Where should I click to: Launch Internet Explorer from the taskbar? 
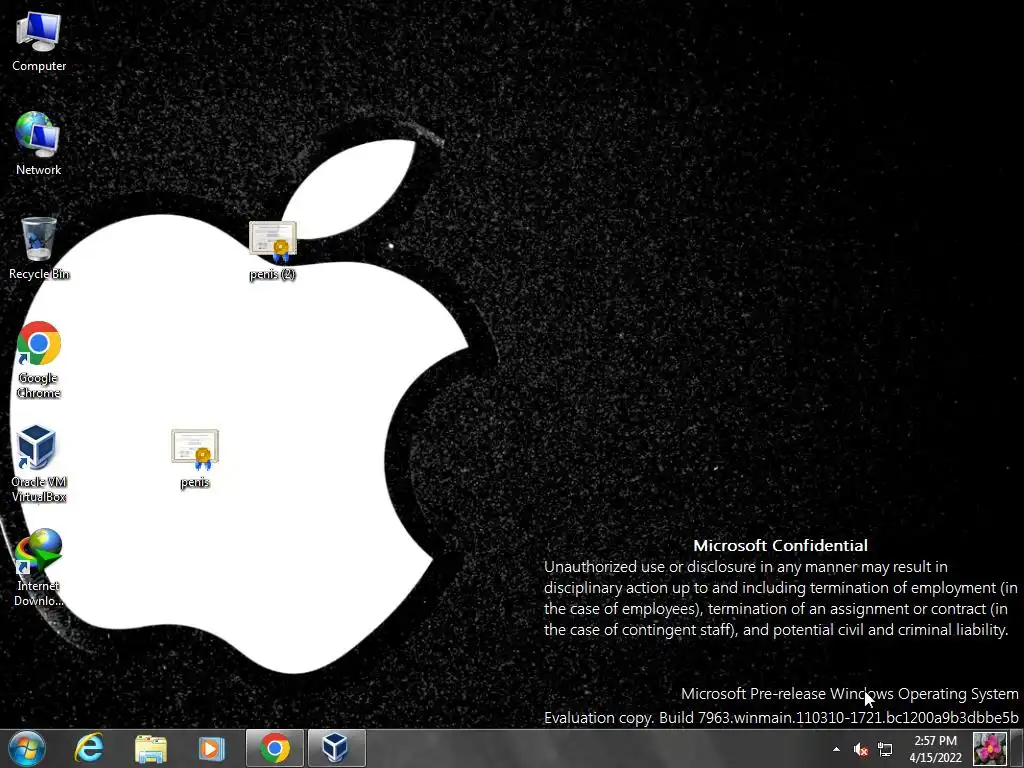tap(88, 748)
